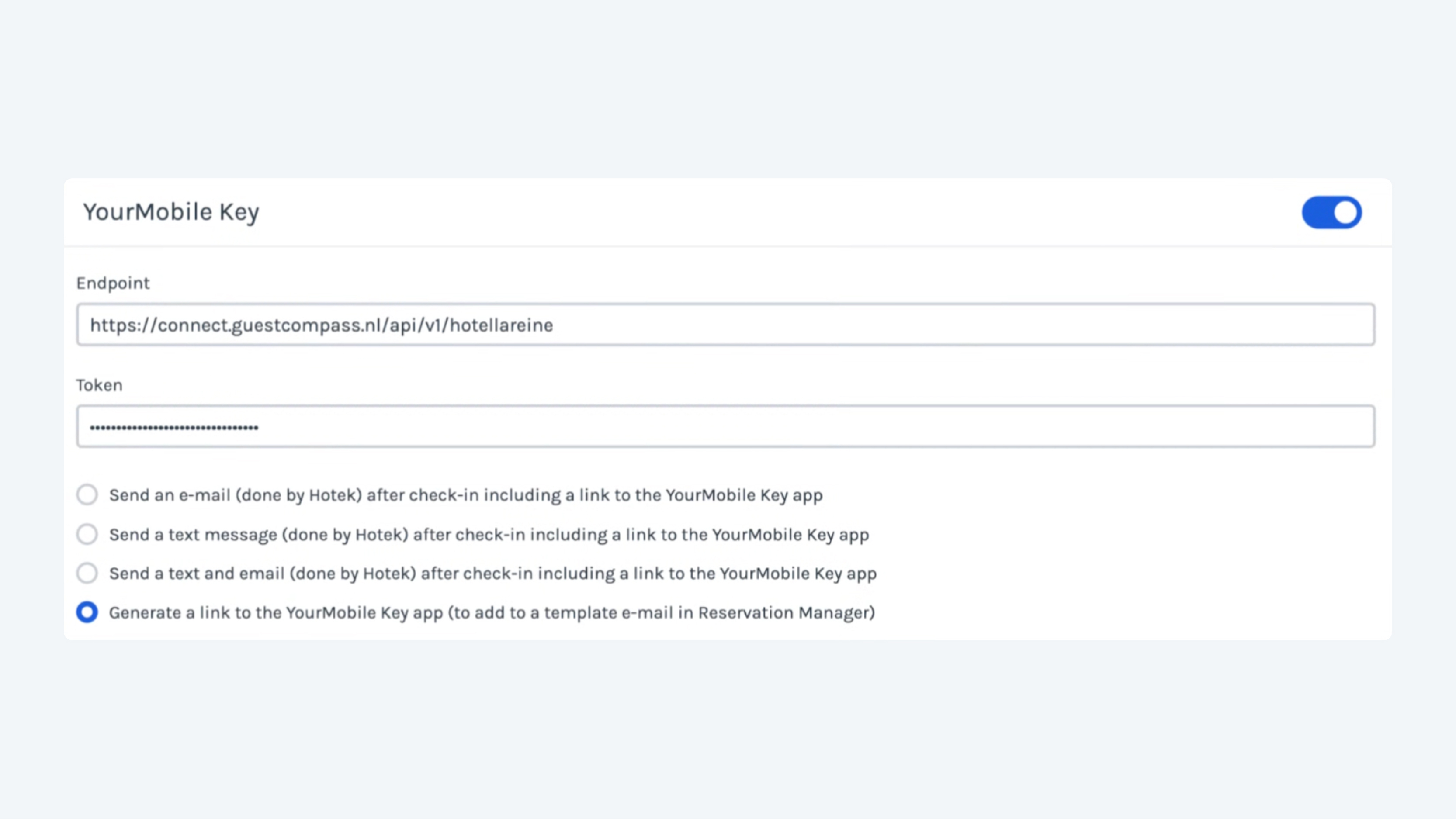Click the YourMobile Key heading
Screen dimensions: 1456x819
click(171, 212)
